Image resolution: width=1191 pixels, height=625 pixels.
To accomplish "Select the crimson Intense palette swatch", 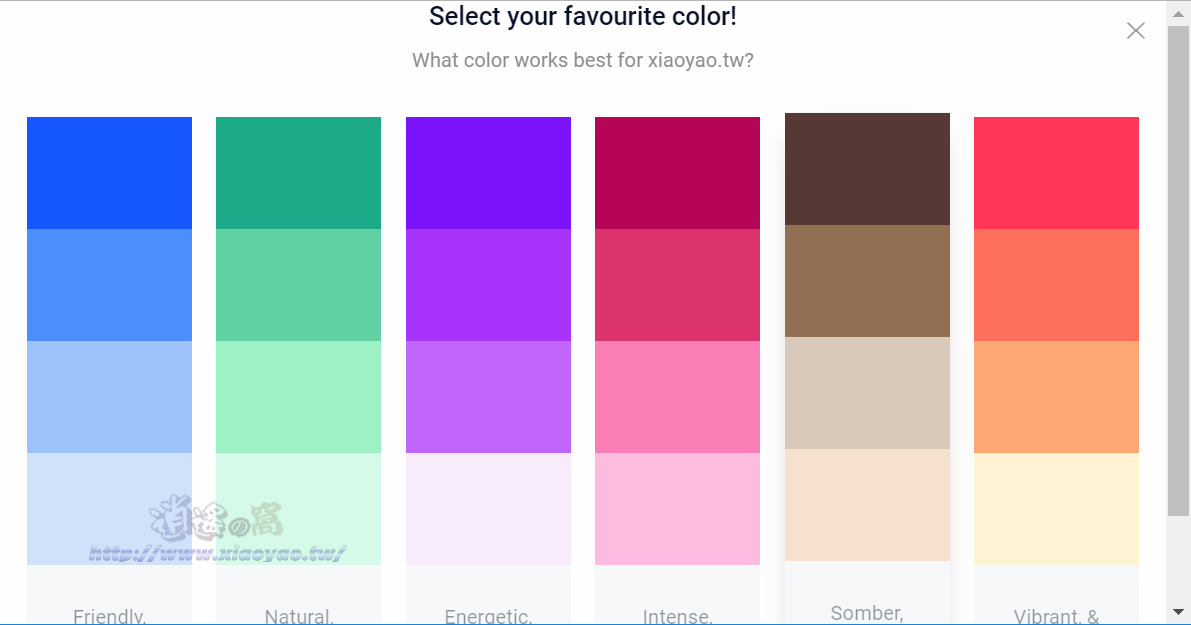I will point(678,173).
